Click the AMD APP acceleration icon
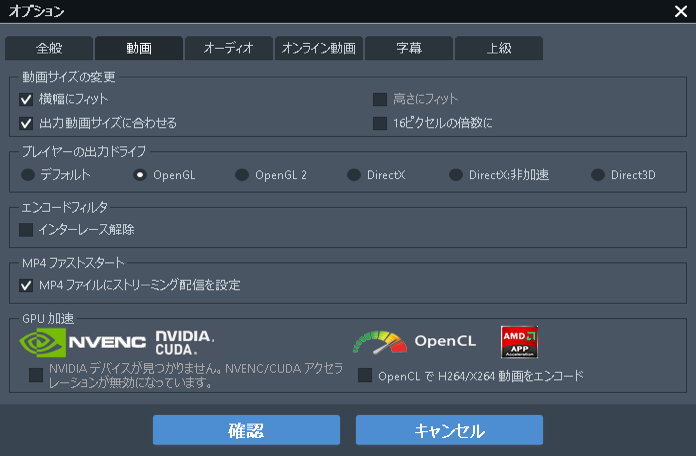The image size is (696, 456). click(520, 342)
